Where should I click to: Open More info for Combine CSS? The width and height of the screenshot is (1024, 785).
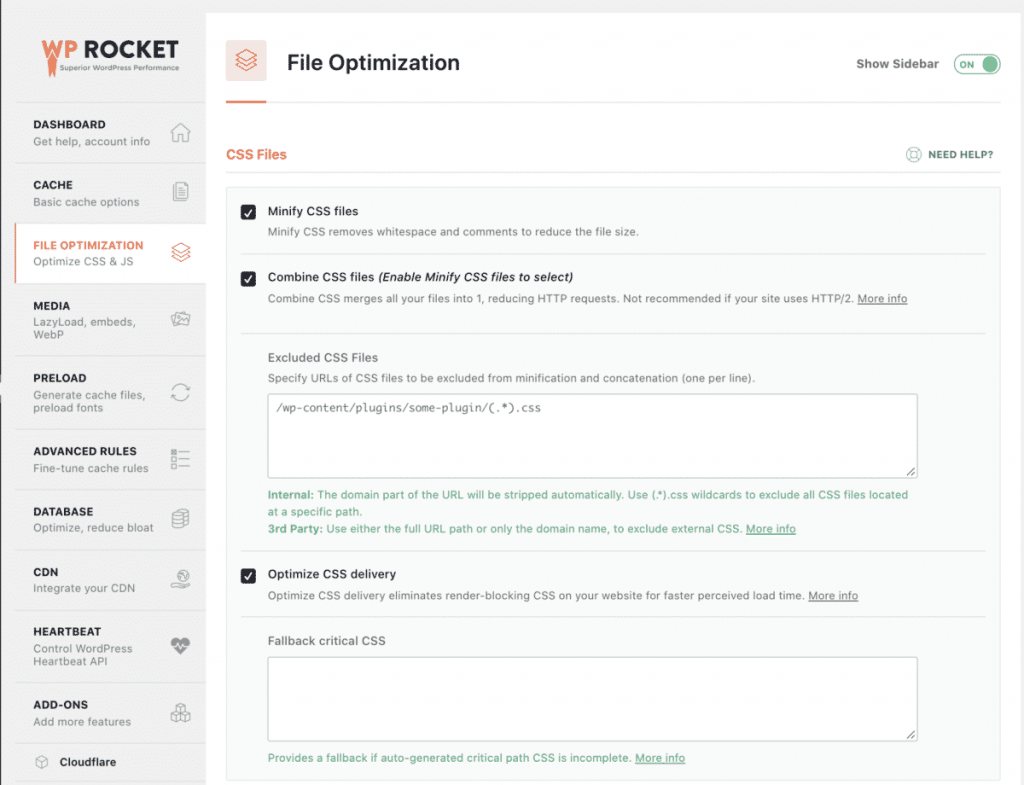[882, 298]
